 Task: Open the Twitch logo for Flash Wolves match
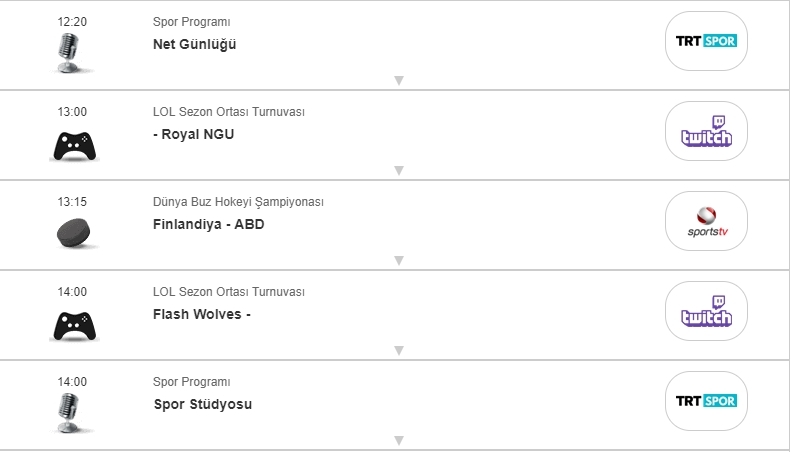(706, 311)
